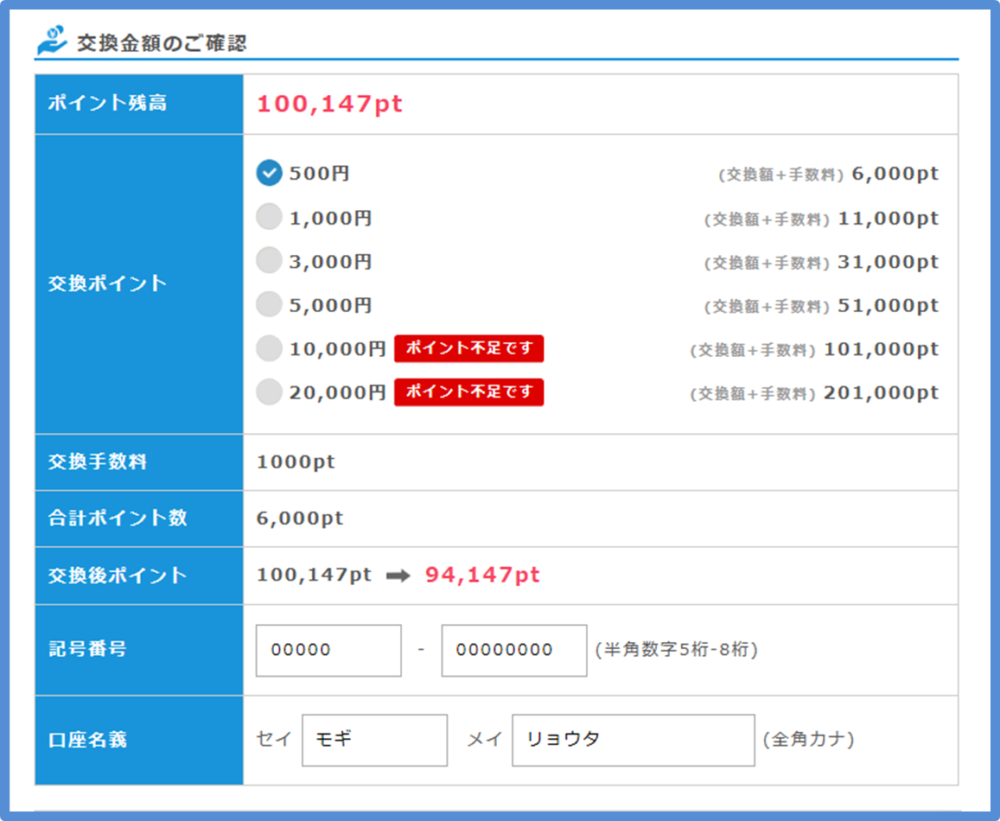Click the 交換後ポイント row label

(x=117, y=575)
